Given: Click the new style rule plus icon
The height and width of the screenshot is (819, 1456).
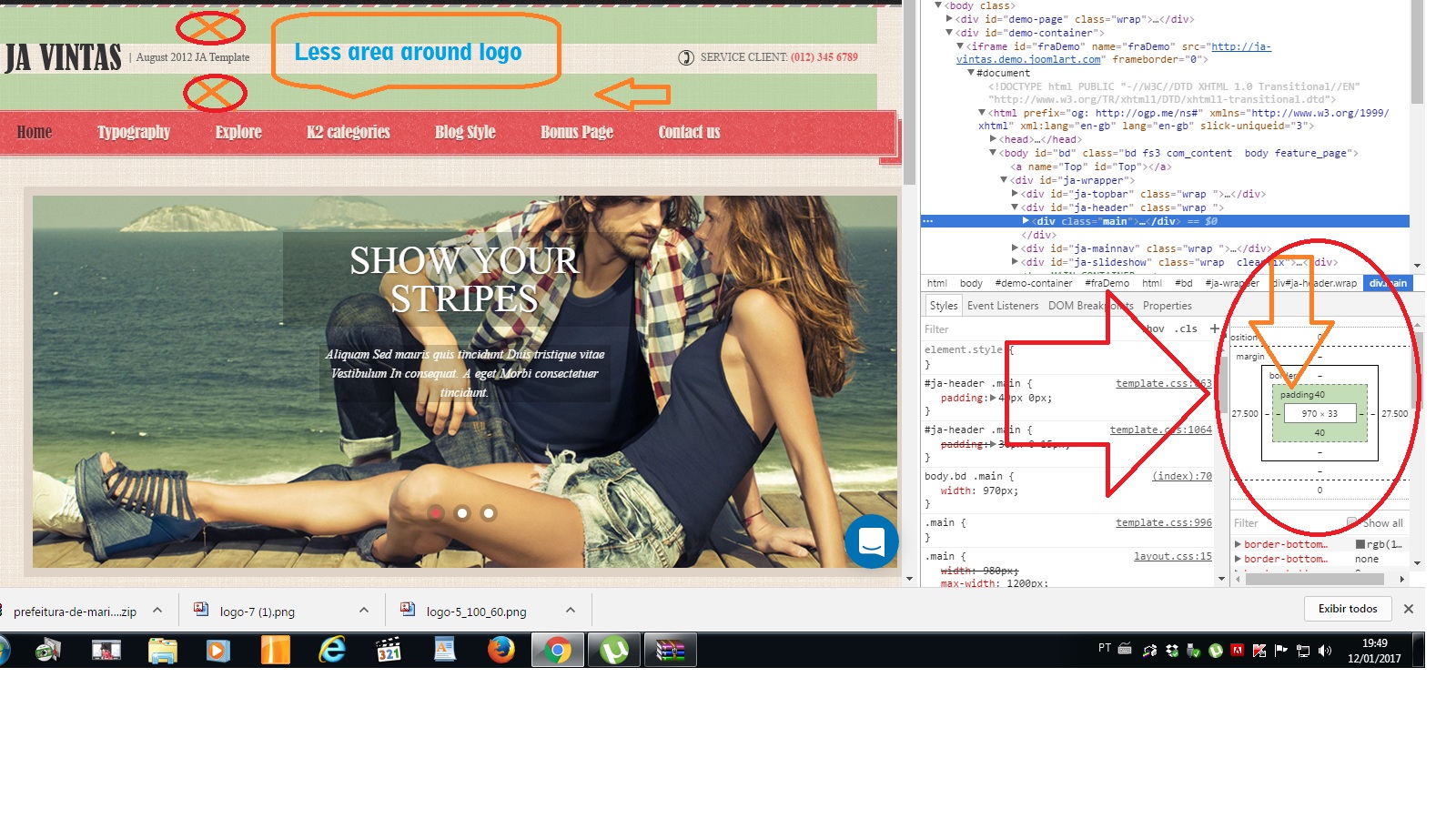Looking at the screenshot, I should point(1214,329).
